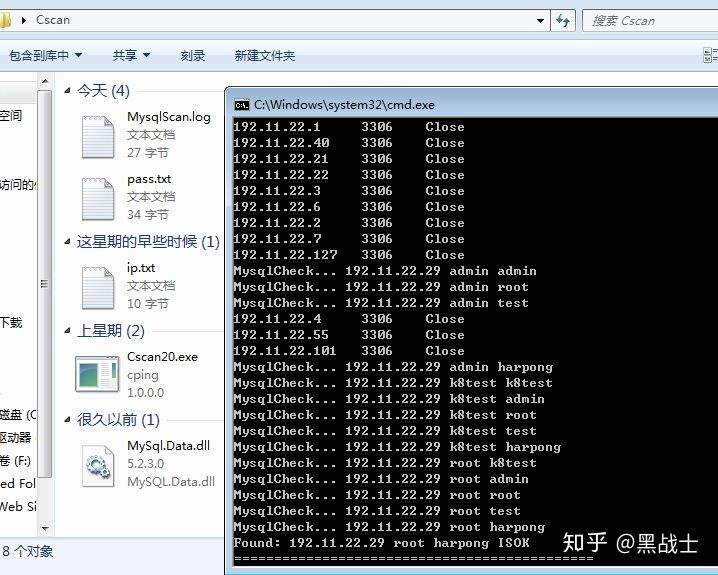Collapse the 上星期 (2) group
This screenshot has width=718, height=575.
point(67,330)
